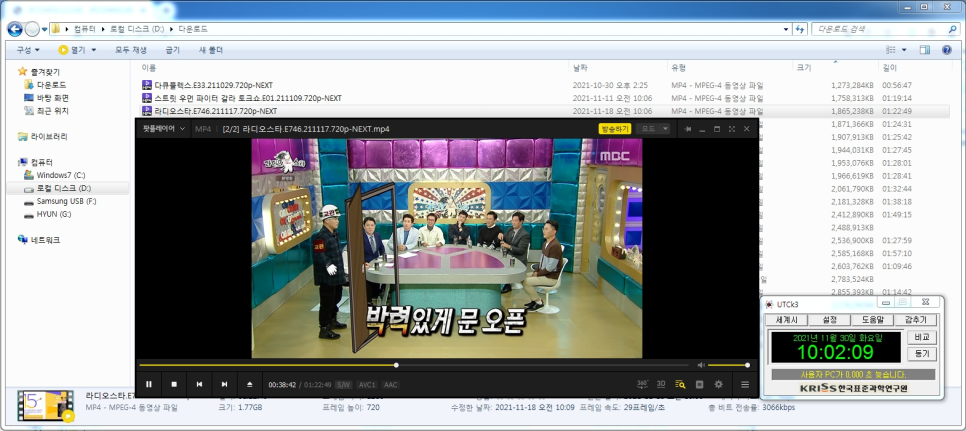Image resolution: width=966 pixels, height=431 pixels.
Task: Click the AVC1 video codec label
Action: tap(367, 385)
